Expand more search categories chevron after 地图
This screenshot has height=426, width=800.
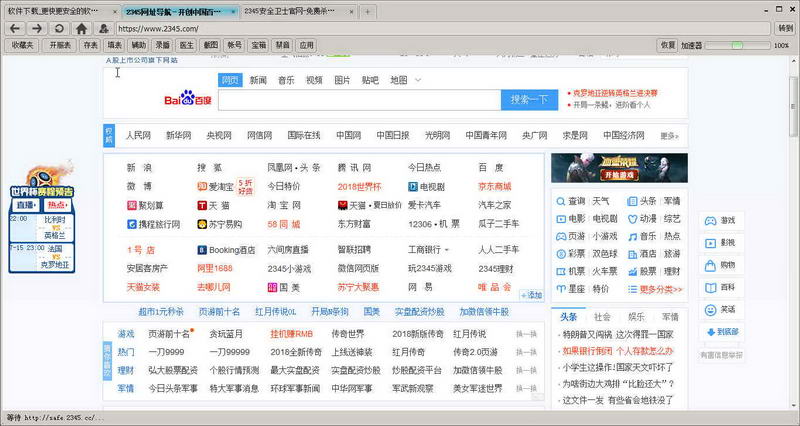[x=418, y=80]
